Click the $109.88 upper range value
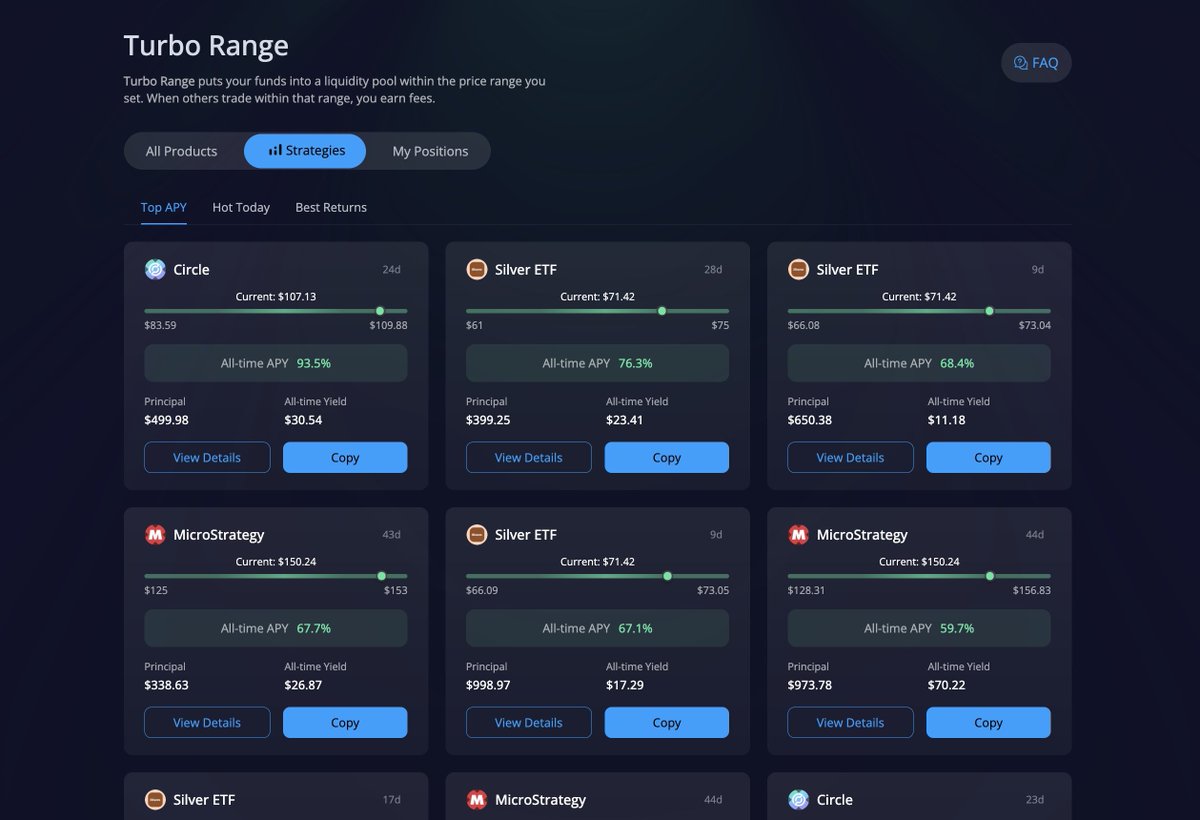This screenshot has height=820, width=1200. coord(388,325)
